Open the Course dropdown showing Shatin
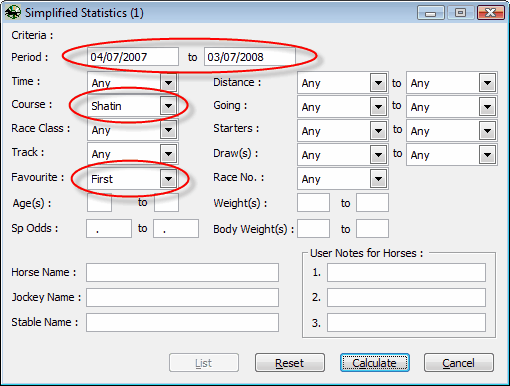This screenshot has height=386, width=510. coord(133,106)
